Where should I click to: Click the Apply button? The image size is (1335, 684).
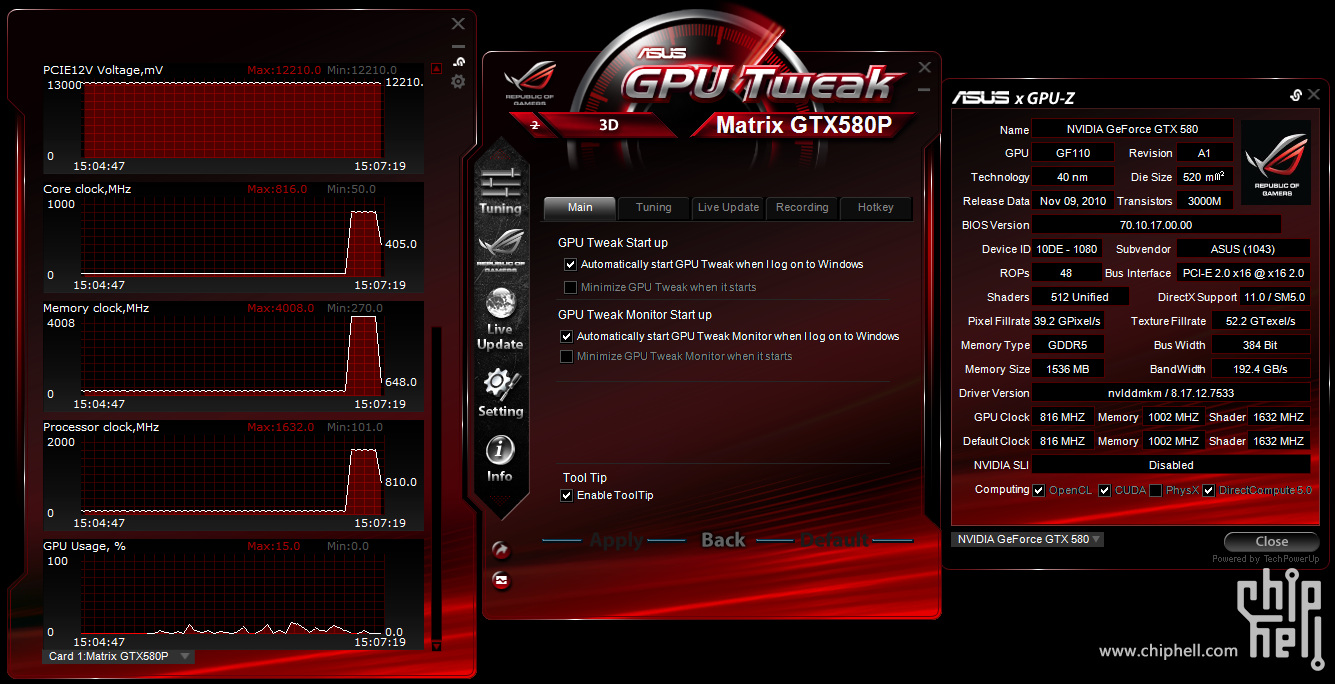(x=617, y=540)
